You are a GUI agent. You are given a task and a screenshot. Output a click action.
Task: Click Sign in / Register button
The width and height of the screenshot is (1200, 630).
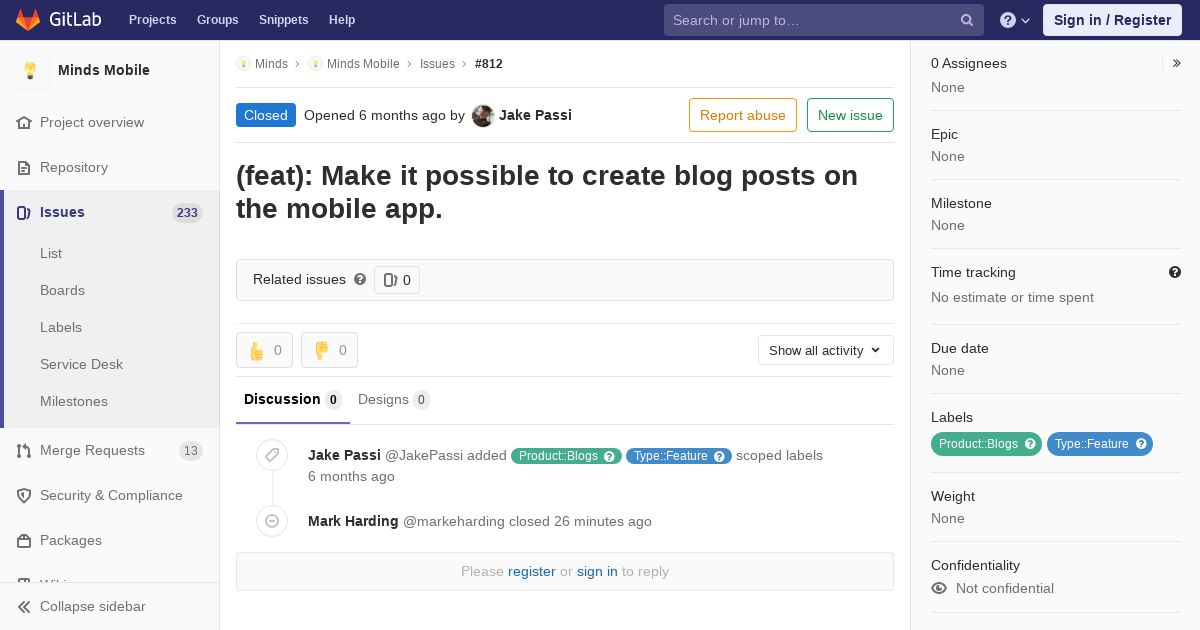click(1112, 20)
